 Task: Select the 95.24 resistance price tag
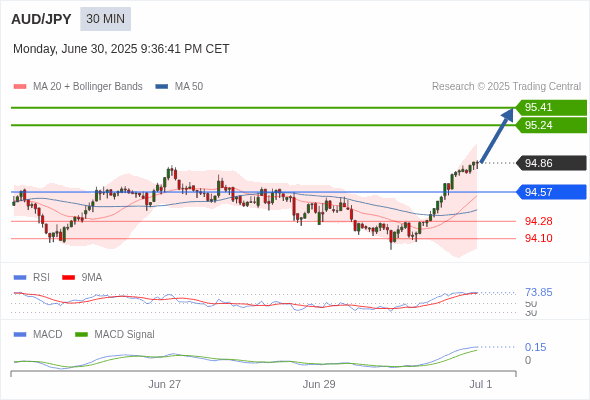[x=551, y=125]
